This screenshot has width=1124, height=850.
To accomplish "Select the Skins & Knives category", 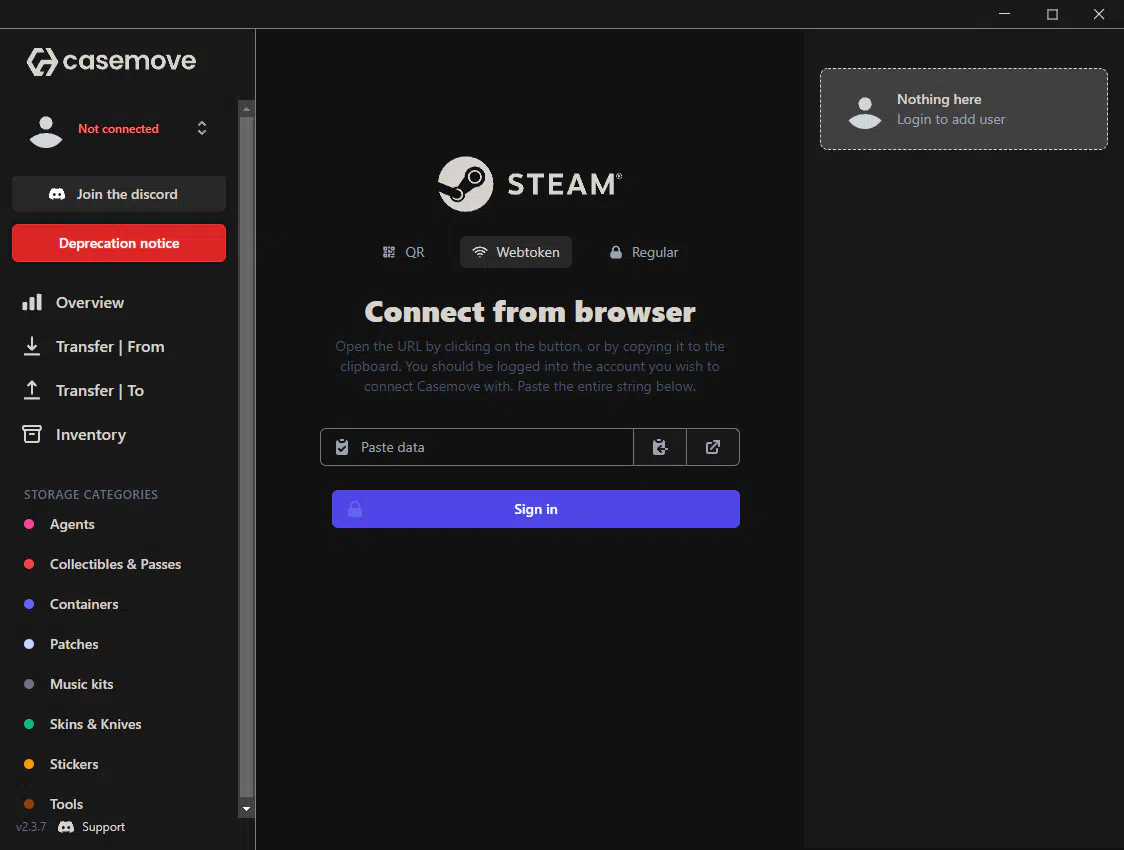I will click(x=95, y=725).
